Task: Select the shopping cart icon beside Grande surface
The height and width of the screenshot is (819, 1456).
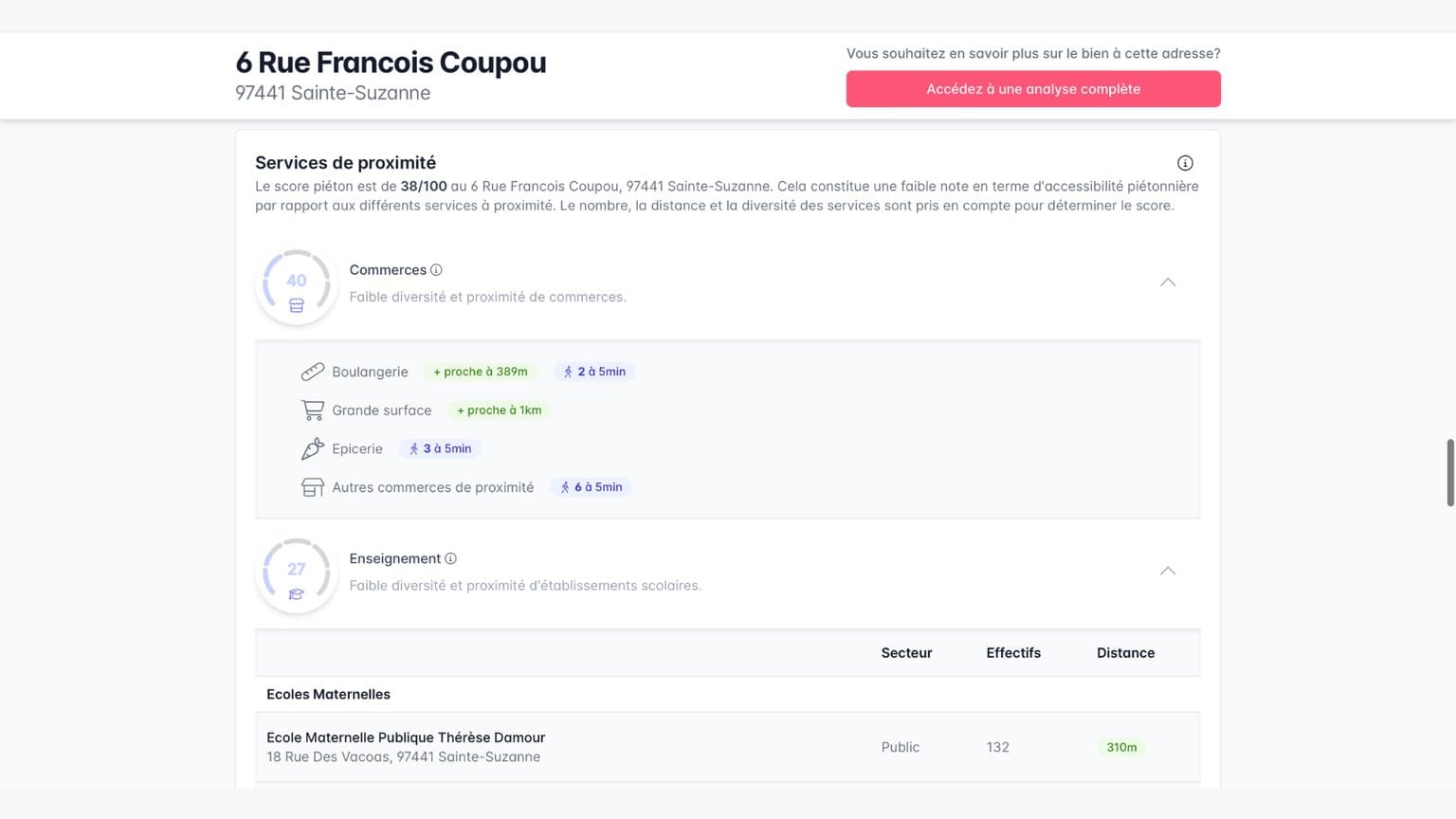Action: point(313,409)
